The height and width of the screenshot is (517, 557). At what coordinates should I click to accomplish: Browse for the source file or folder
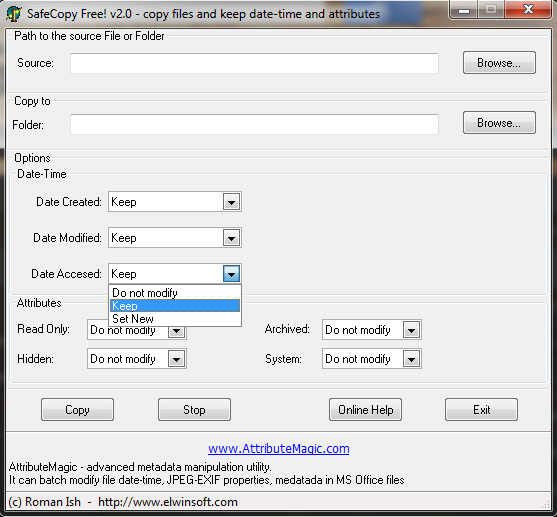click(499, 63)
